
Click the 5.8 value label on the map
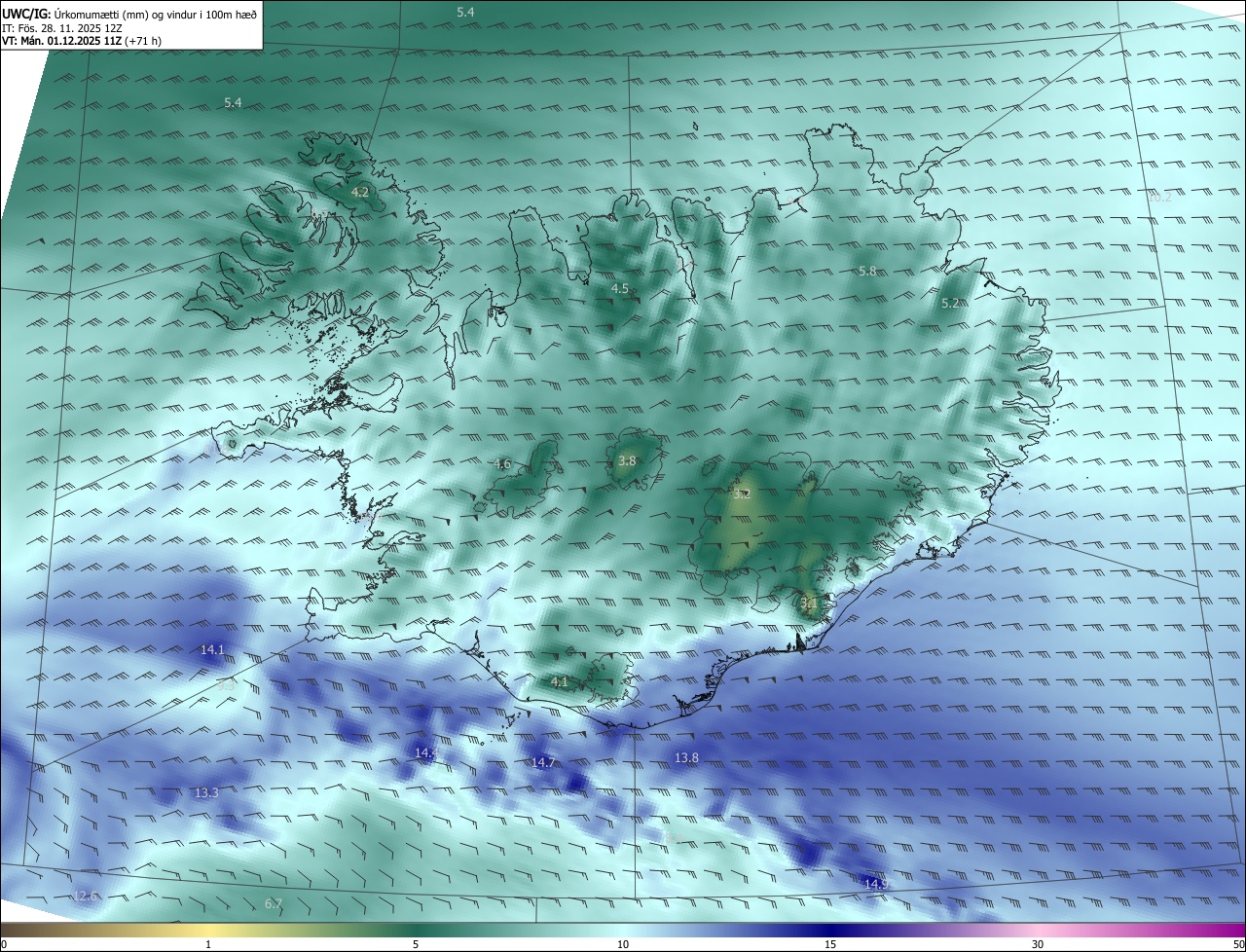(868, 271)
